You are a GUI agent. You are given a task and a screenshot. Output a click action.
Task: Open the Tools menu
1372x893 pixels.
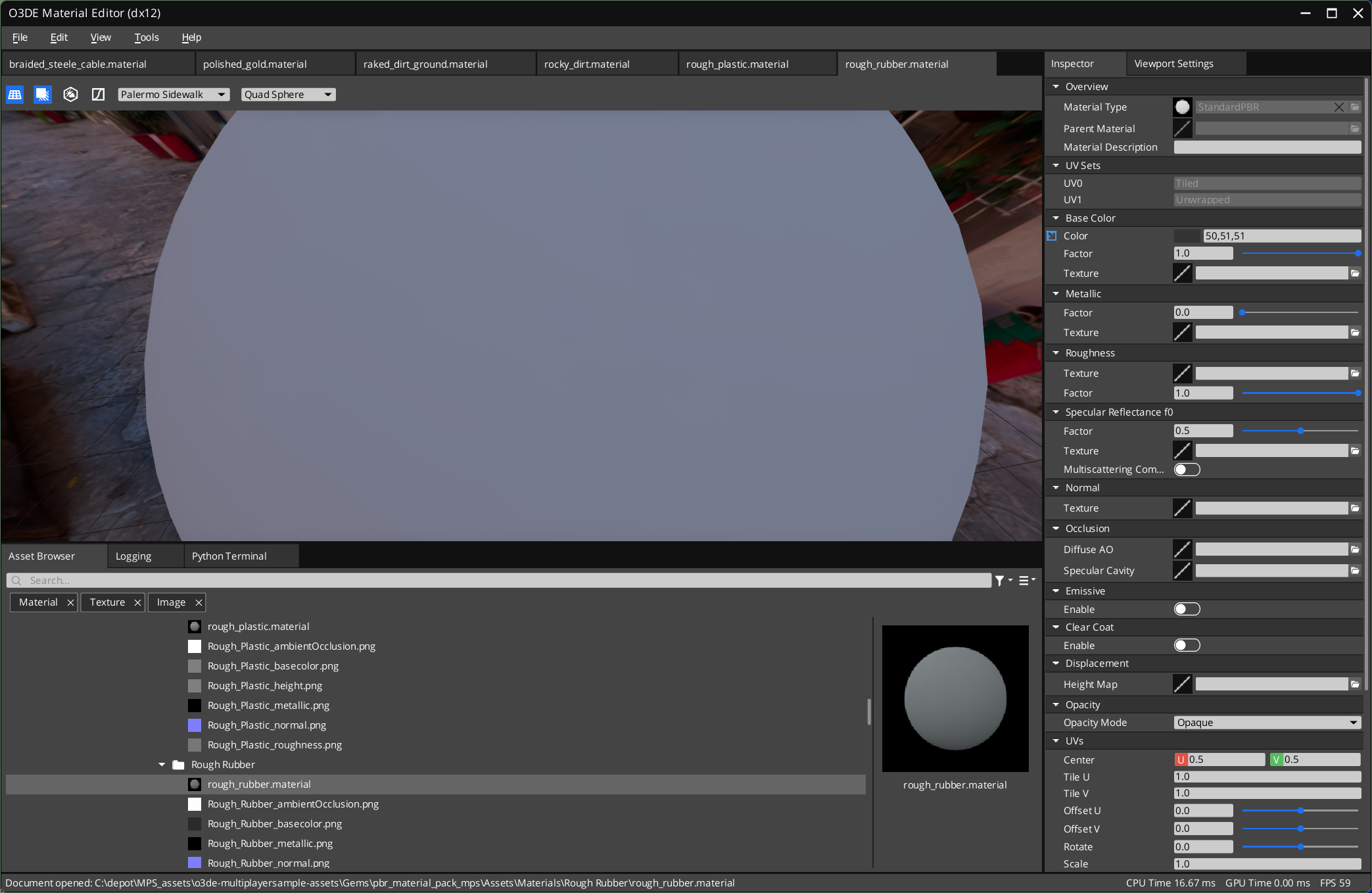click(146, 37)
